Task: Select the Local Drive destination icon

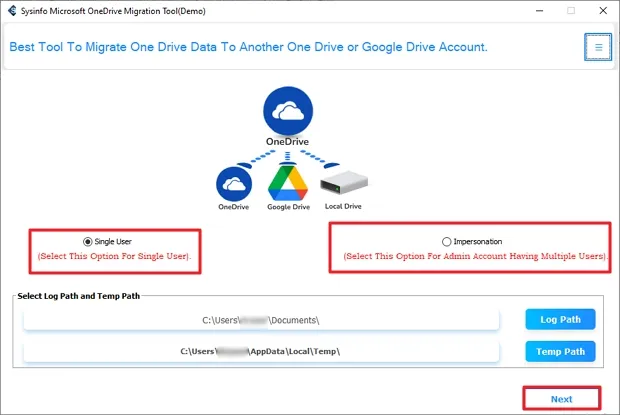Action: tap(344, 183)
